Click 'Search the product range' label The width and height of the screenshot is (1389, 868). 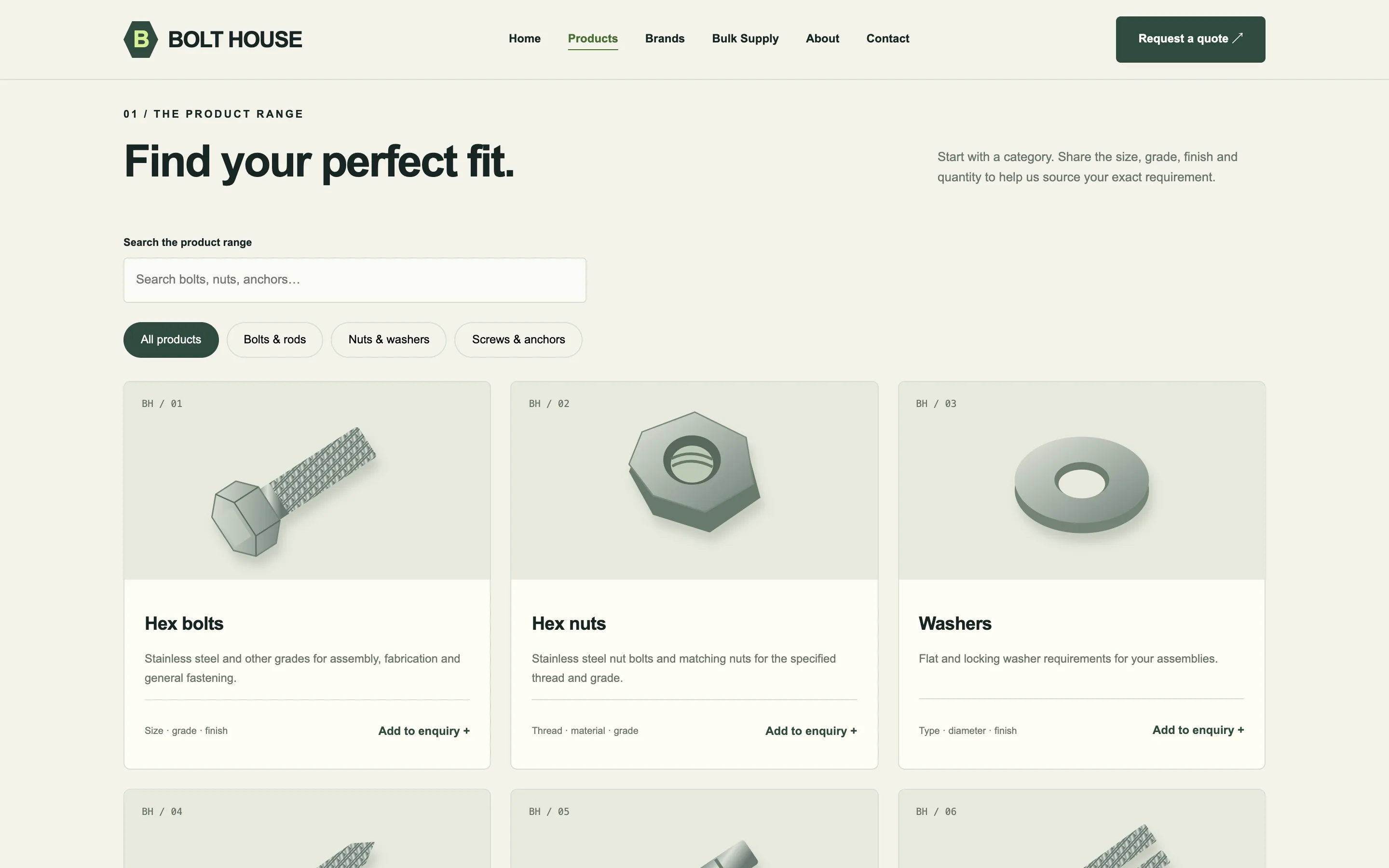pos(188,242)
